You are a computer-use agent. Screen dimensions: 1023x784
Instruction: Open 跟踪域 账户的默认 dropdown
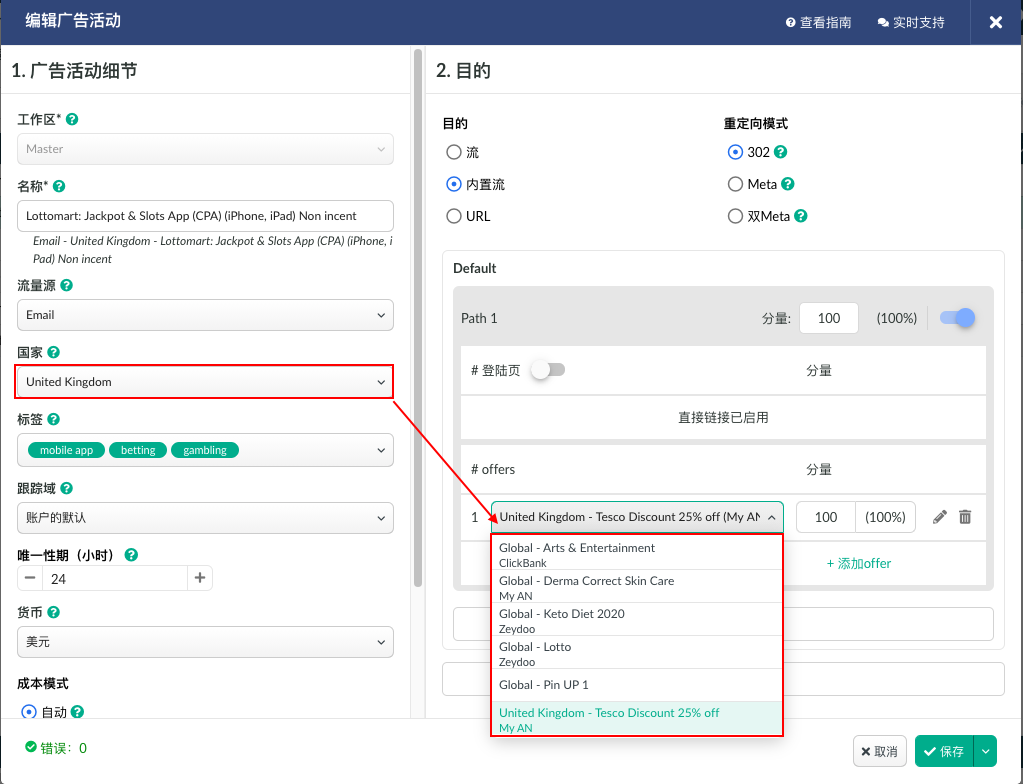click(205, 518)
